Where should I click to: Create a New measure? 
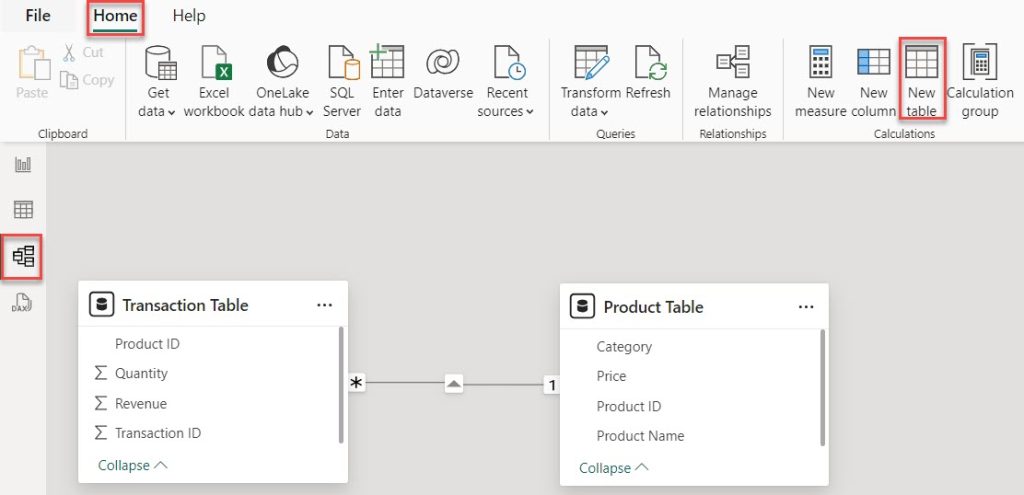[x=820, y=82]
